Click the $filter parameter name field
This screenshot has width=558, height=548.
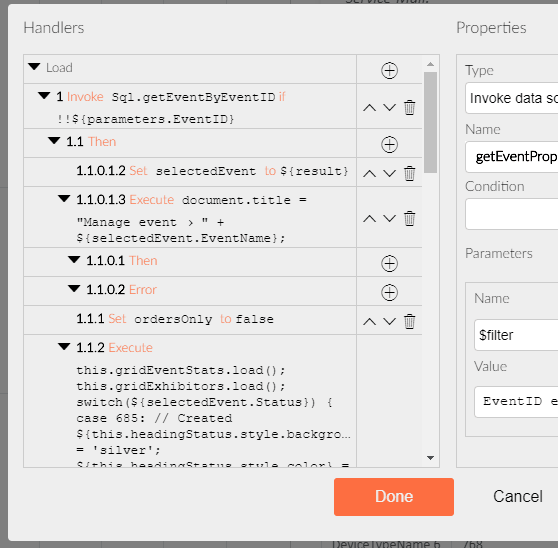[x=516, y=335]
